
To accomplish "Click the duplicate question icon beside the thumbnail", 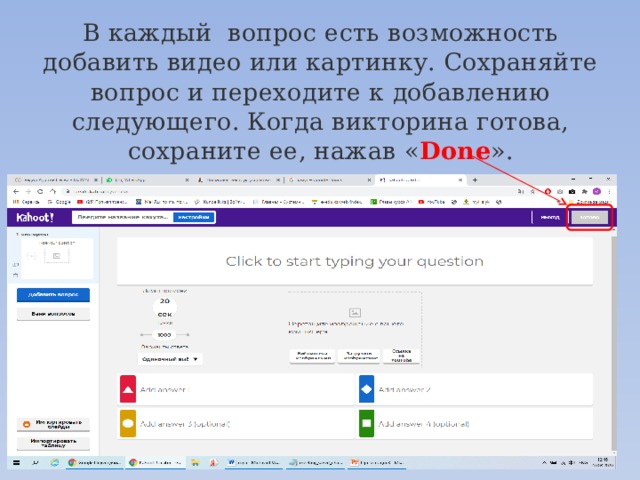I will 16,265.
